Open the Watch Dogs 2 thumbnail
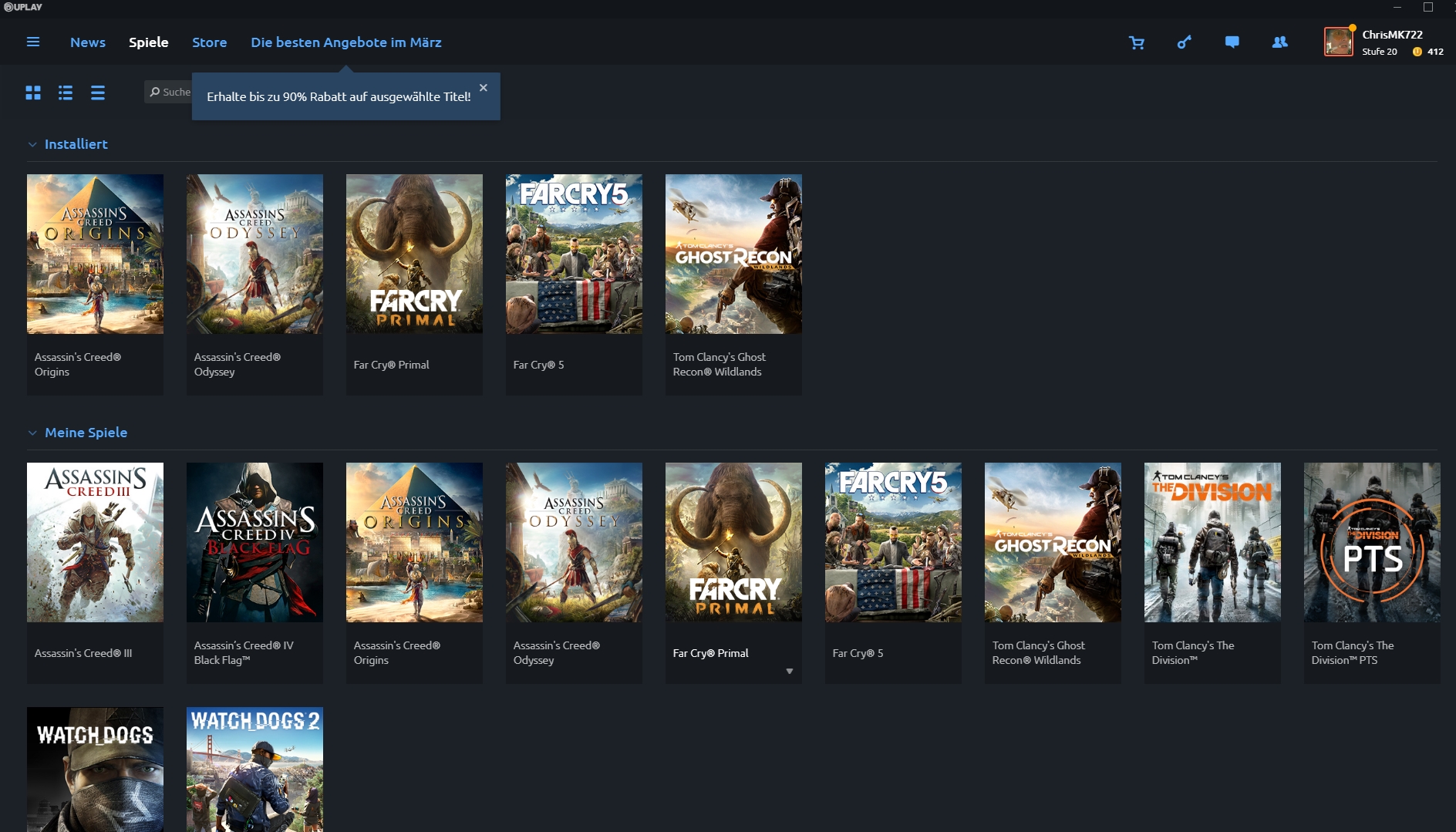1456x832 pixels. pos(254,770)
